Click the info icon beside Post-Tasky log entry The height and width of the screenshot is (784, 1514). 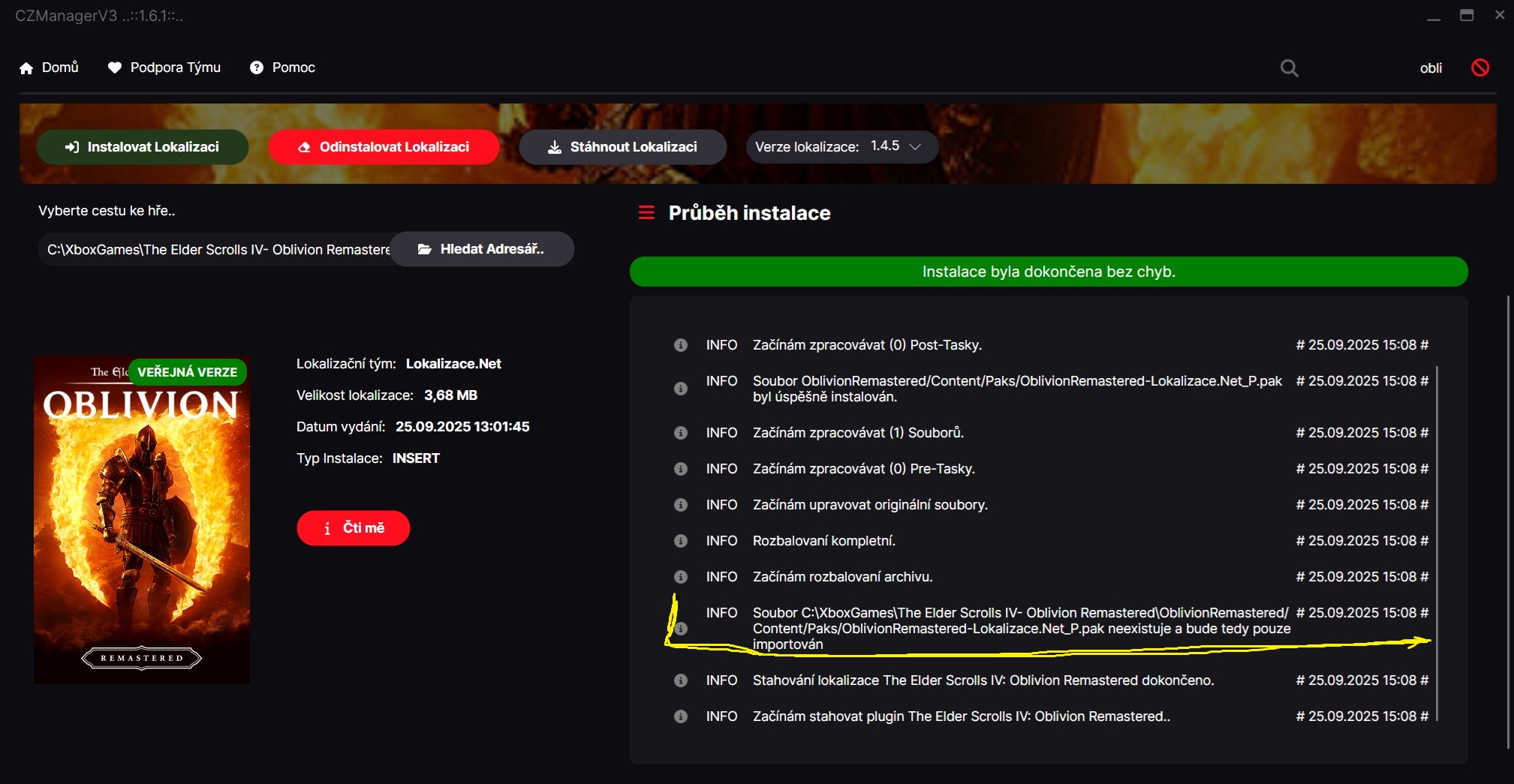tap(681, 345)
